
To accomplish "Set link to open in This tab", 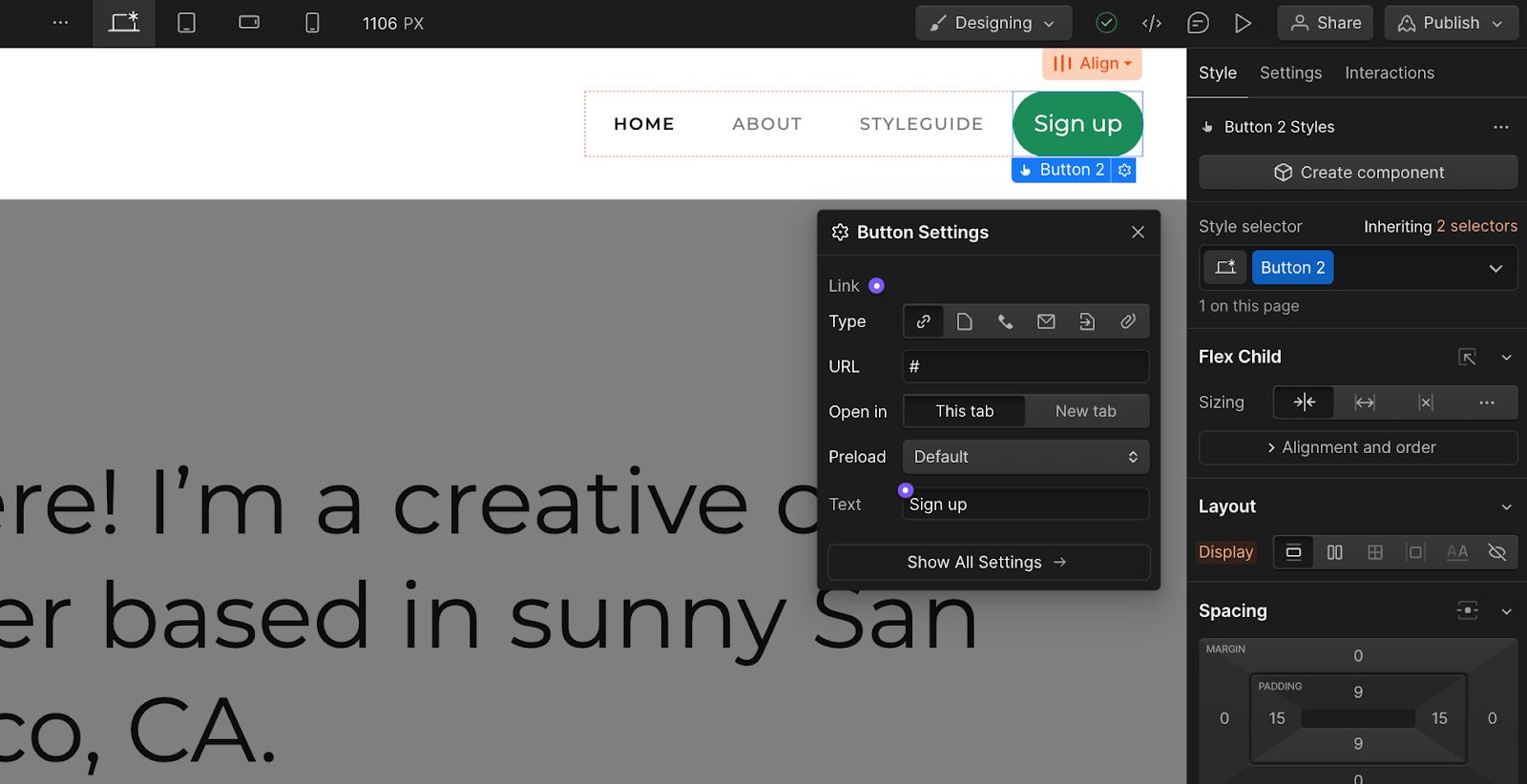I will pyautogui.click(x=964, y=411).
